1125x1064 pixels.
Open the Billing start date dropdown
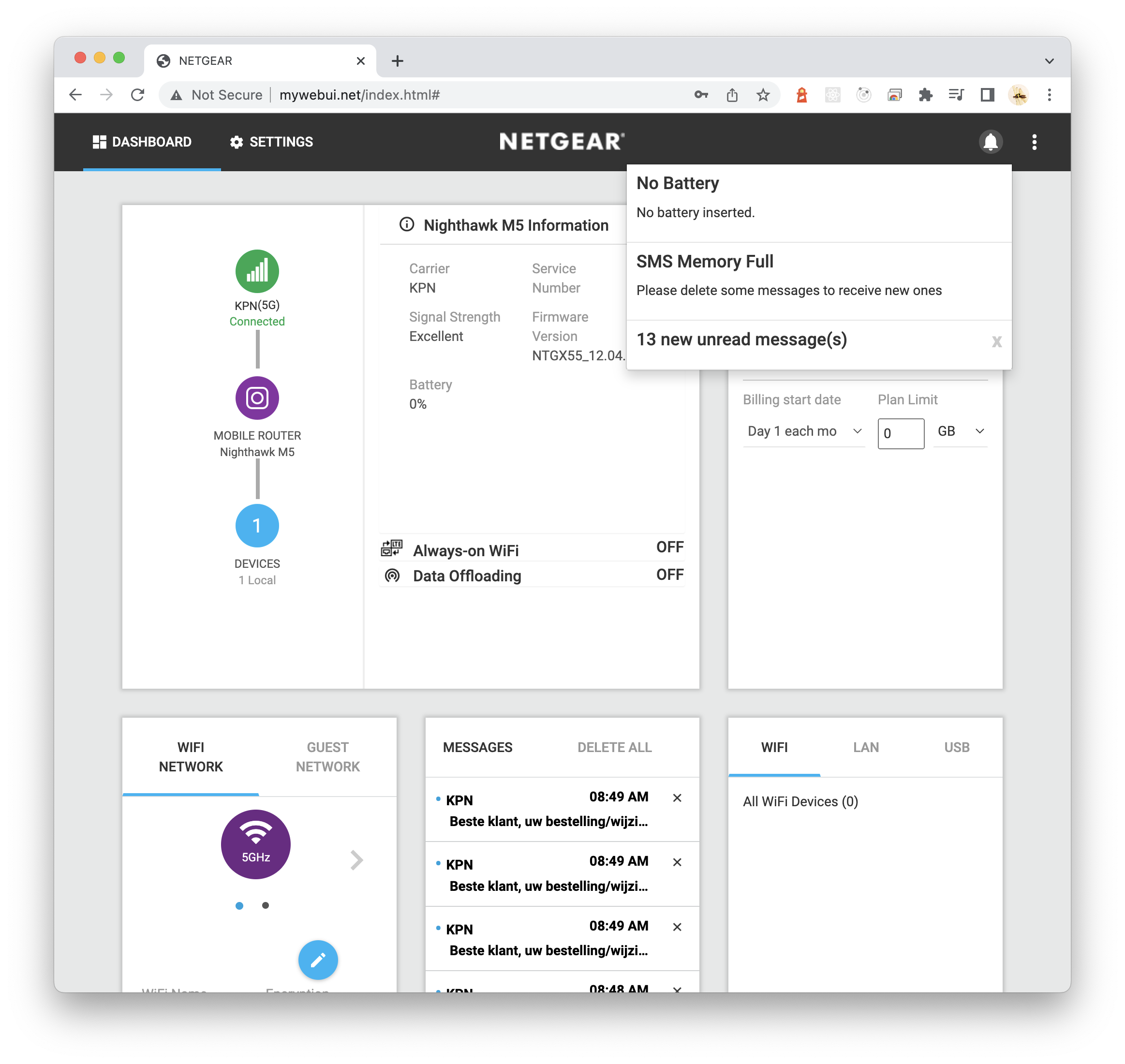(803, 431)
